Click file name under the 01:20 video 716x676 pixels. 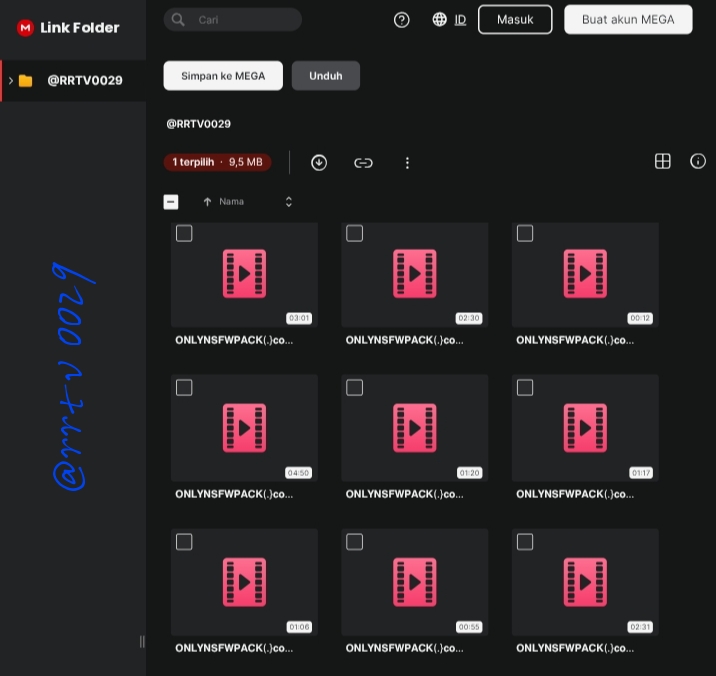pyautogui.click(x=404, y=494)
